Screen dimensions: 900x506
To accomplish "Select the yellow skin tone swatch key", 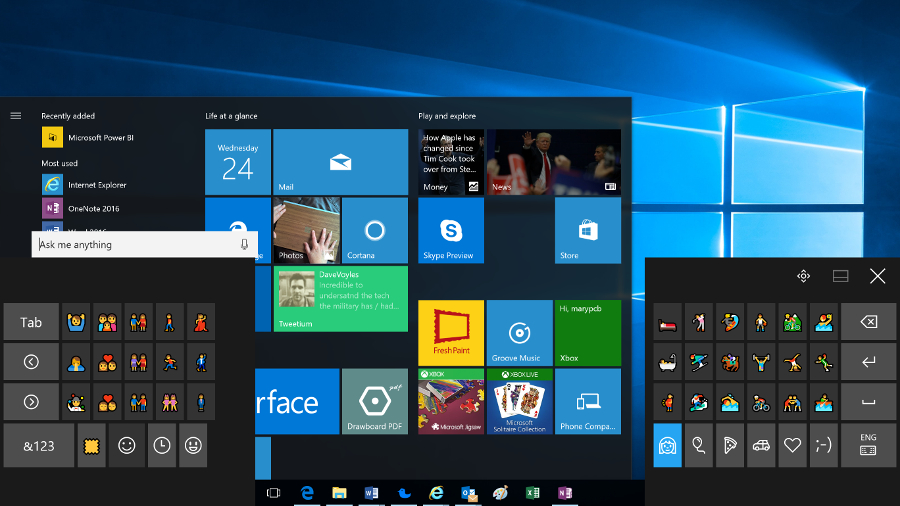I will point(91,445).
